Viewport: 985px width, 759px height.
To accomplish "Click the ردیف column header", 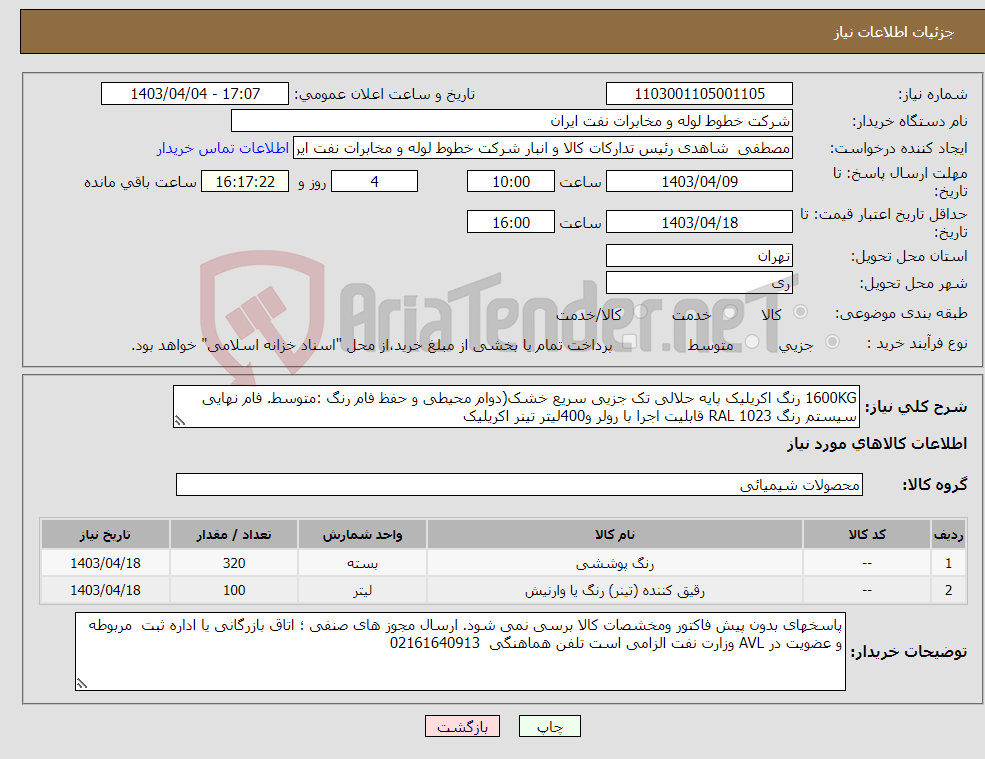I will point(948,534).
